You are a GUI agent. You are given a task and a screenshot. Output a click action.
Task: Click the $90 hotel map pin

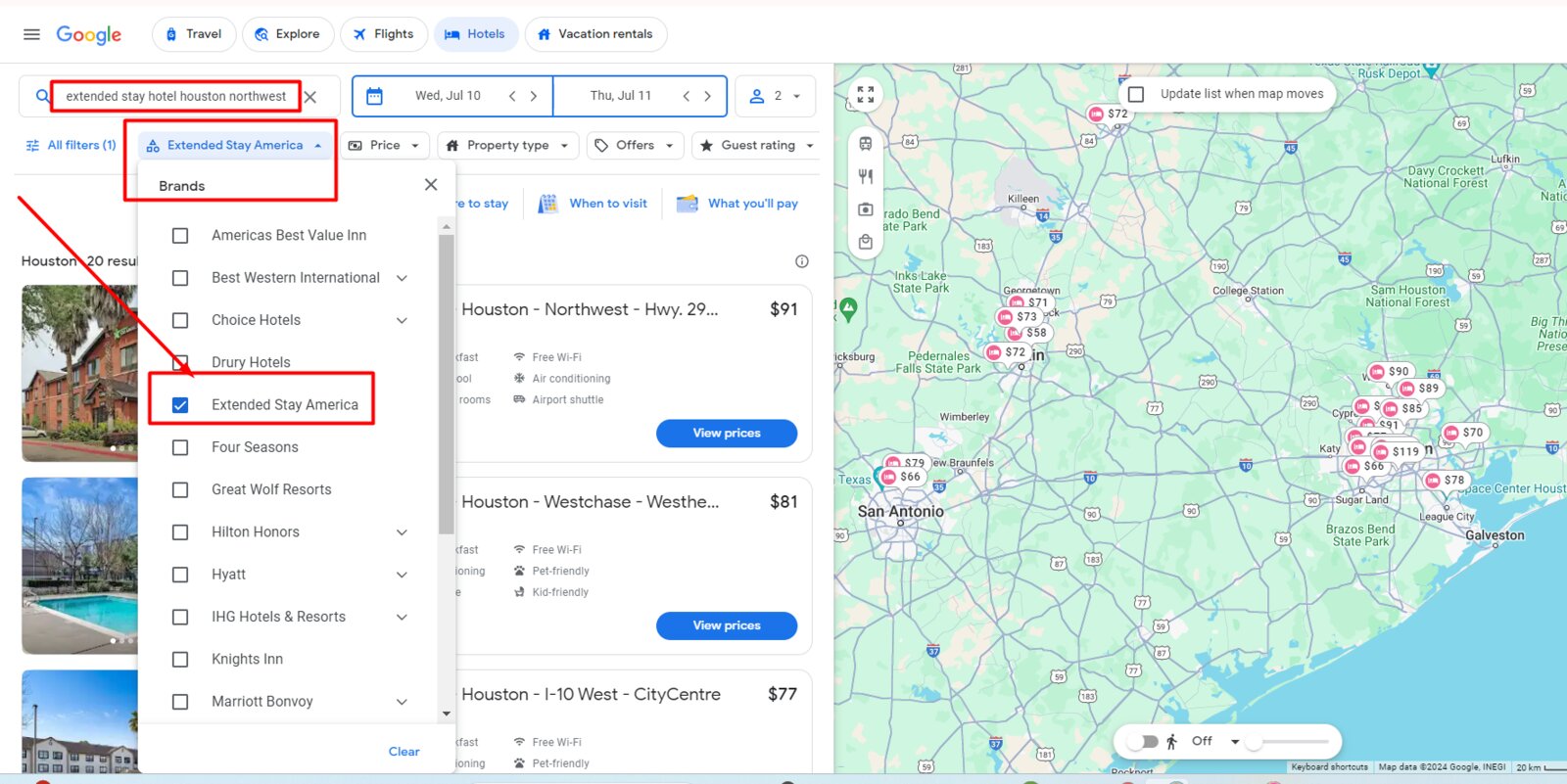click(1390, 371)
